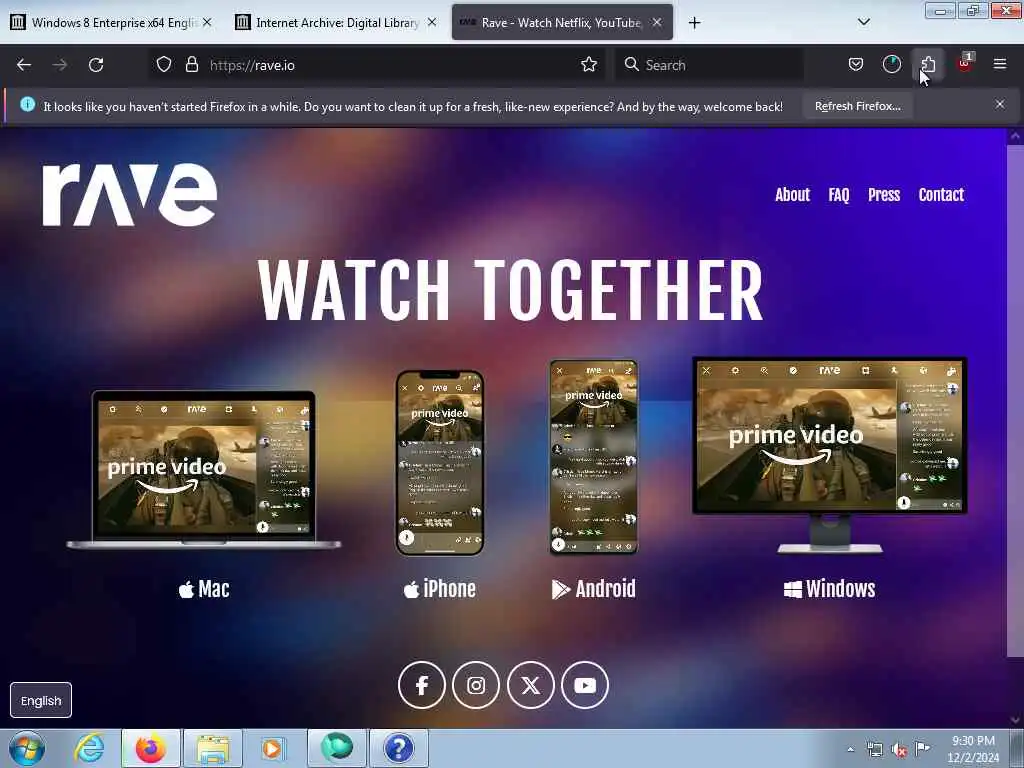The height and width of the screenshot is (768, 1024).
Task: Download Rave for Windows
Action: point(829,589)
